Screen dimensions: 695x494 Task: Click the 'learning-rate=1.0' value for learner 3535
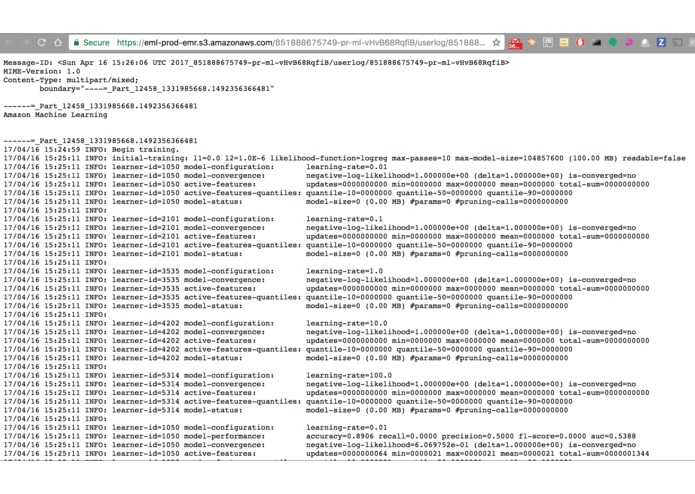point(344,271)
